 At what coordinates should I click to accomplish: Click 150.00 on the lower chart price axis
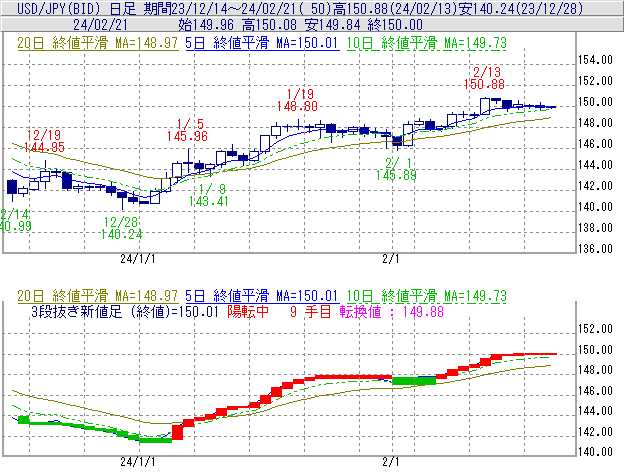595,350
